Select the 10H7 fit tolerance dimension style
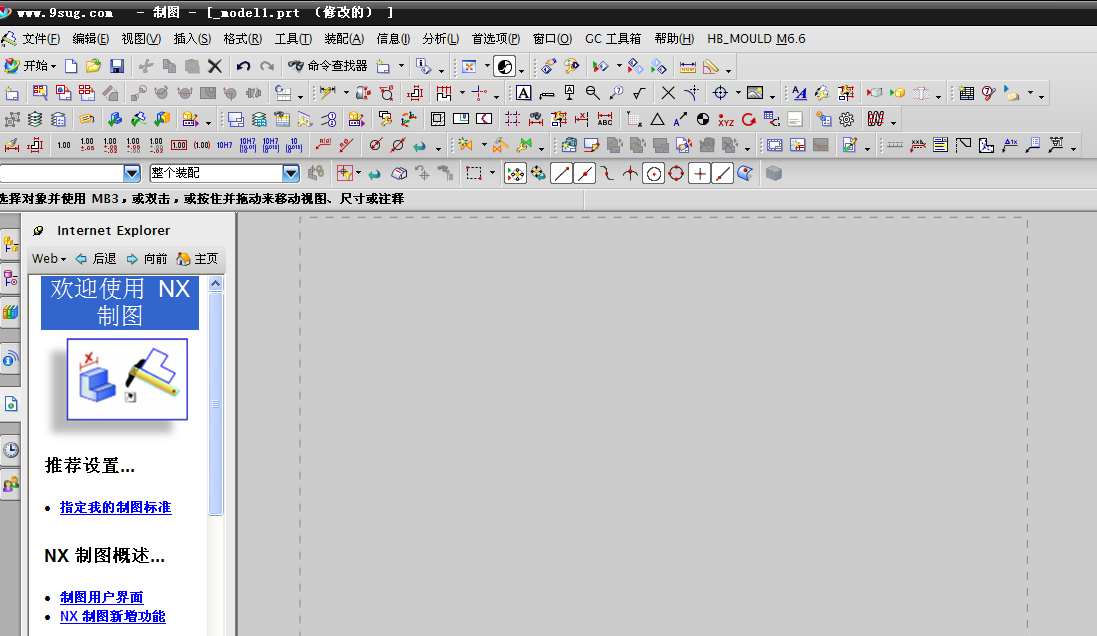1097x636 pixels. point(225,146)
